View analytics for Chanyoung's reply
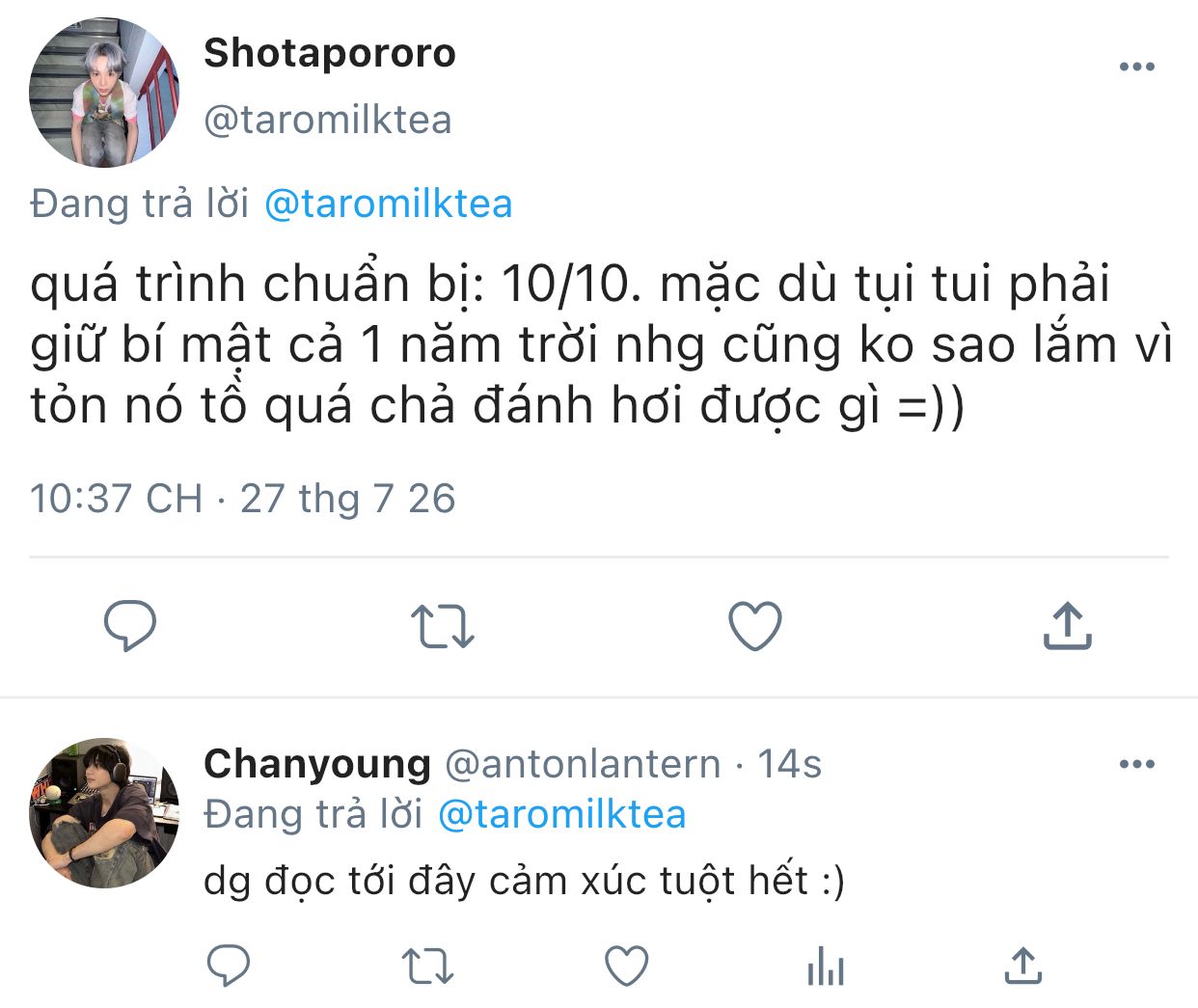The height and width of the screenshot is (1008, 1198). pyautogui.click(x=826, y=966)
